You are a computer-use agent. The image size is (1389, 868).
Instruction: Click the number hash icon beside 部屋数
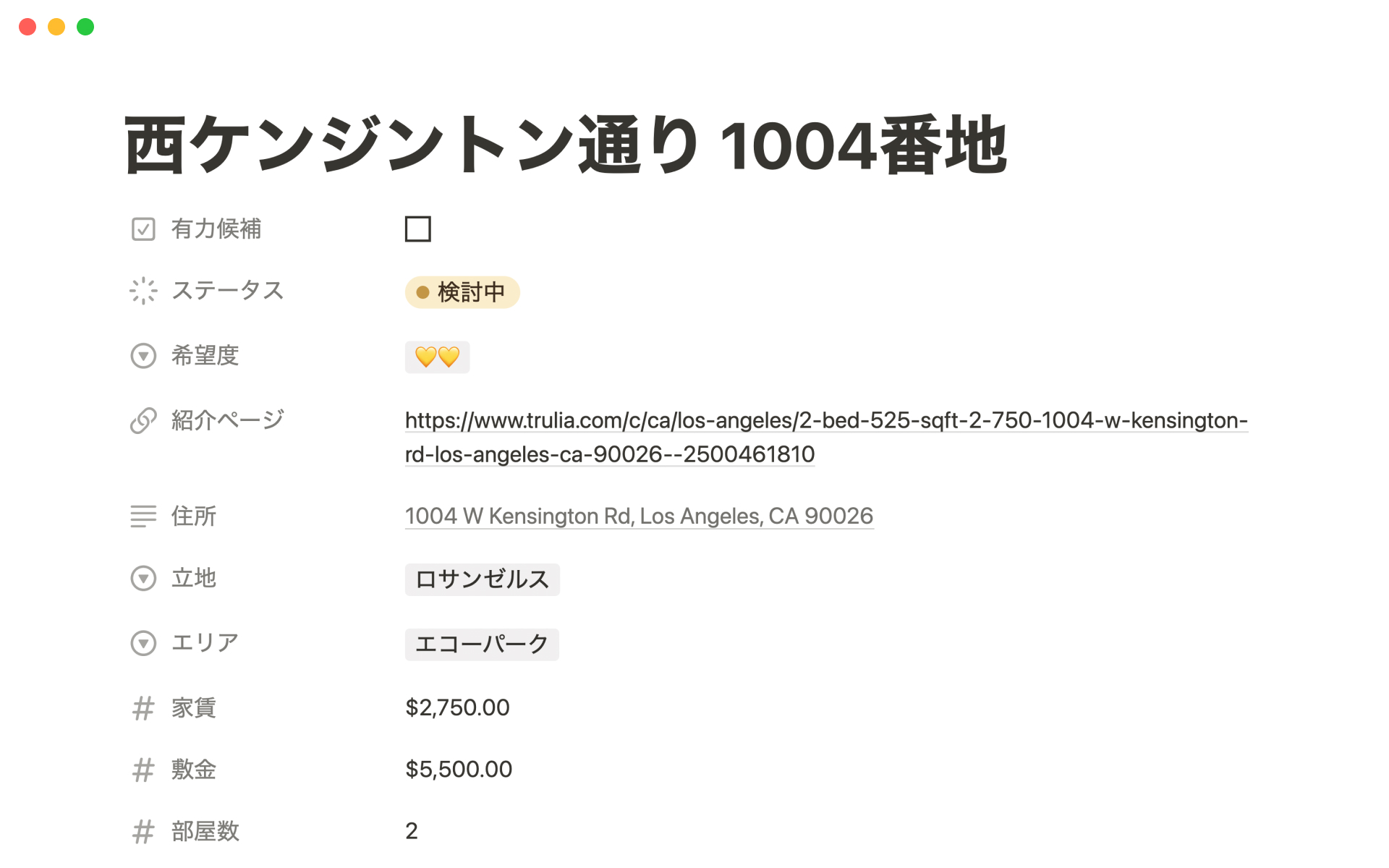143,832
